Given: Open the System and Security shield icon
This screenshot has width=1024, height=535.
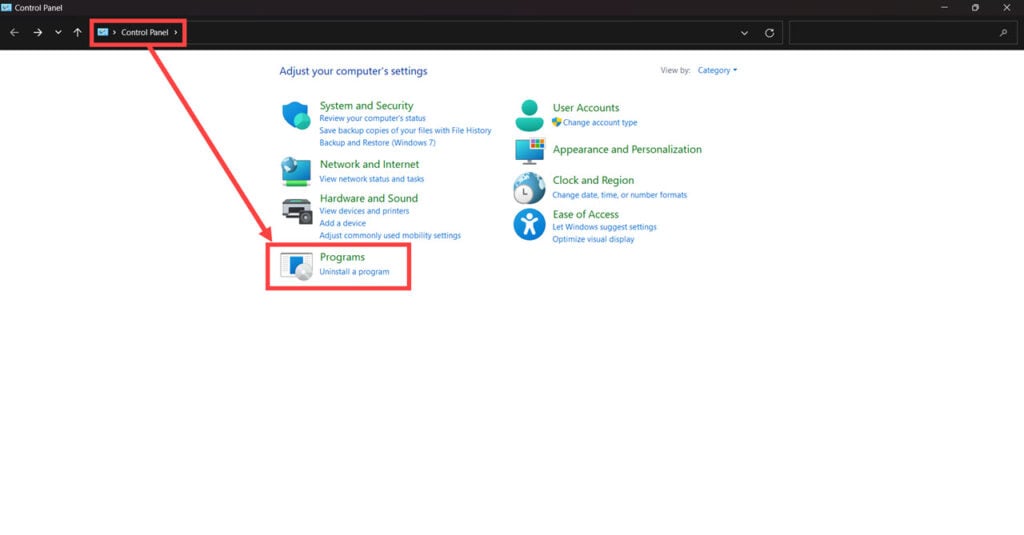Looking at the screenshot, I should (x=296, y=116).
